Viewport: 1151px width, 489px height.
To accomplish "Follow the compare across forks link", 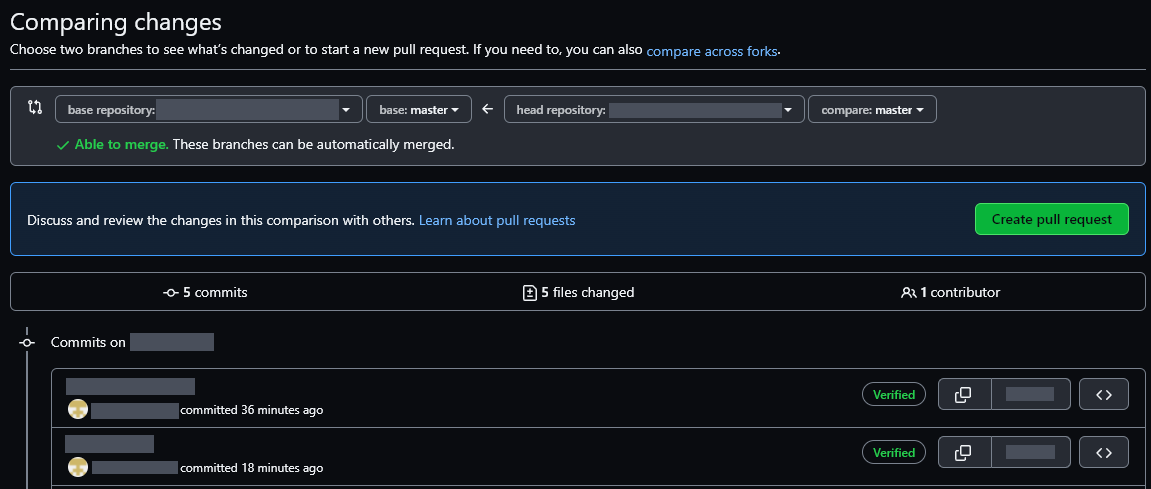I will point(711,50).
